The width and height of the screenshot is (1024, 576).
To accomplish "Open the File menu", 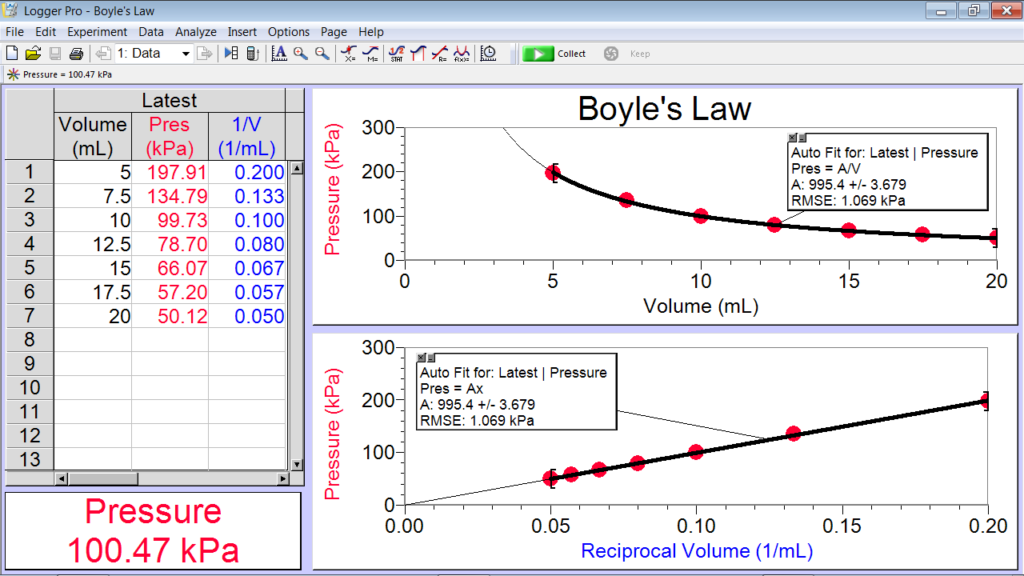I will point(14,32).
